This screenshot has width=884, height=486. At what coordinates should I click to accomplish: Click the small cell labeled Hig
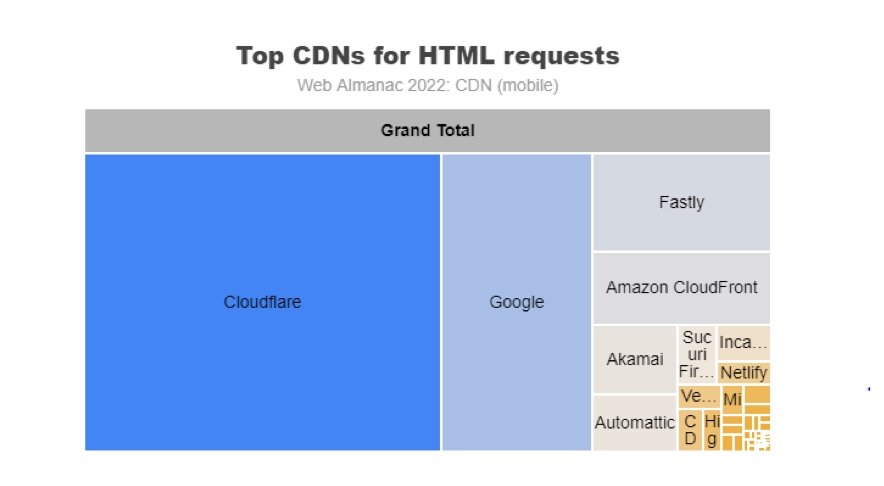click(x=711, y=430)
